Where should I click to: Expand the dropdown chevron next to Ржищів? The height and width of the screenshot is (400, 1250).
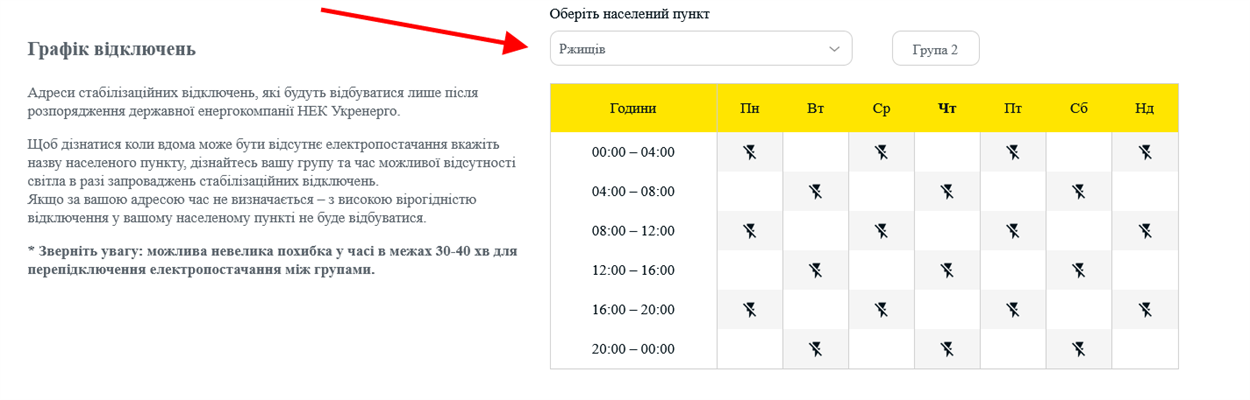point(834,49)
